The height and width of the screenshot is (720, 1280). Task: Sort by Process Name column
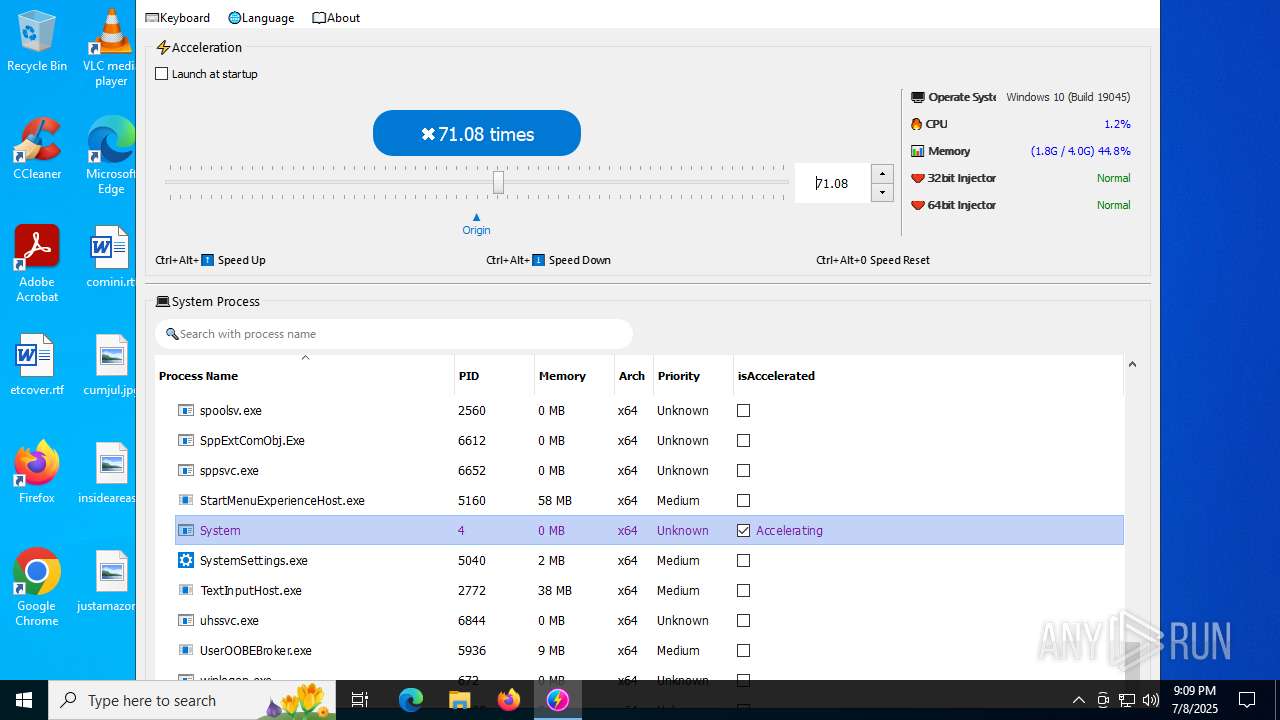coord(305,376)
